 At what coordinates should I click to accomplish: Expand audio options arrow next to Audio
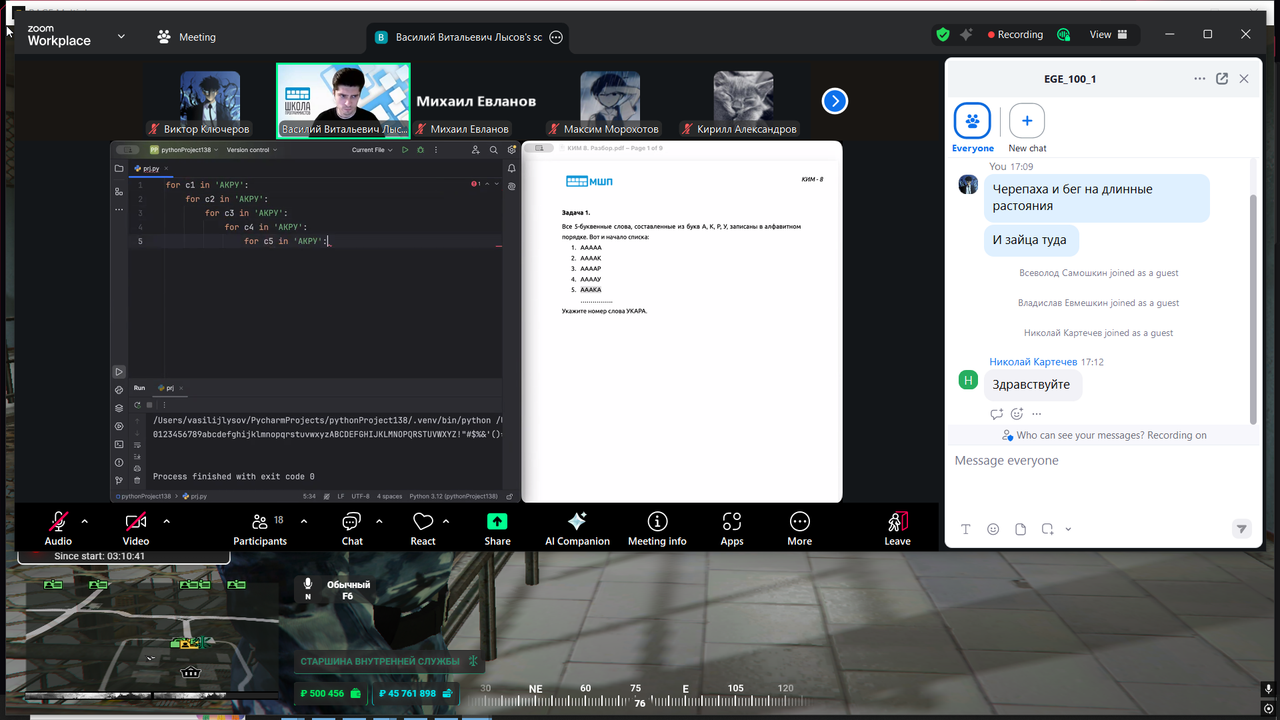84,521
